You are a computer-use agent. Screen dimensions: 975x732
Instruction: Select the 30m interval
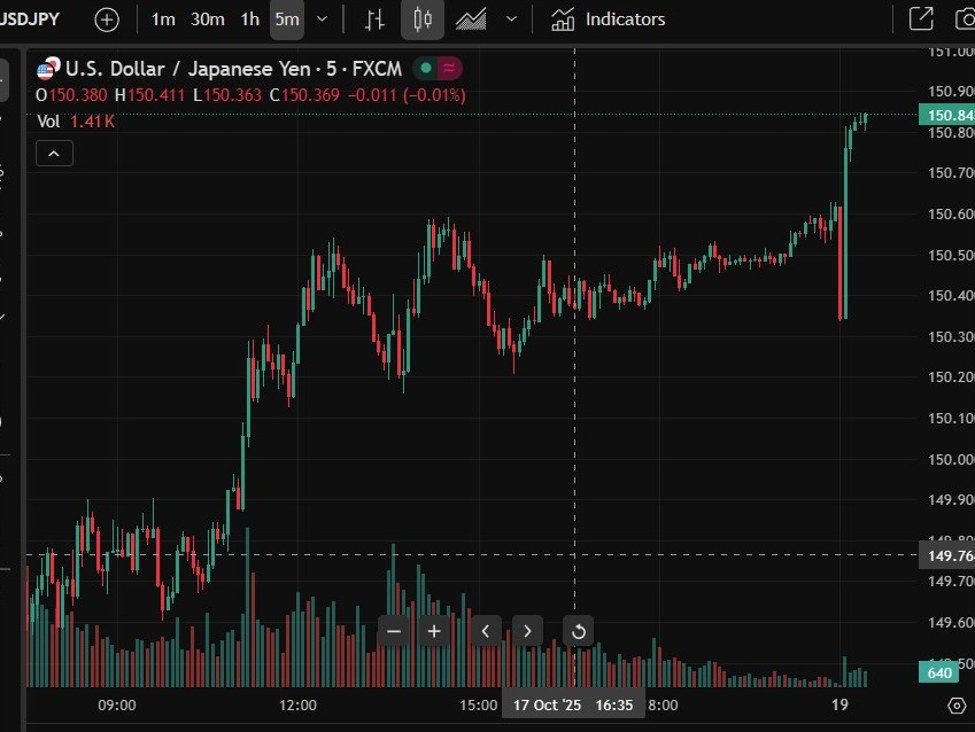(x=207, y=19)
